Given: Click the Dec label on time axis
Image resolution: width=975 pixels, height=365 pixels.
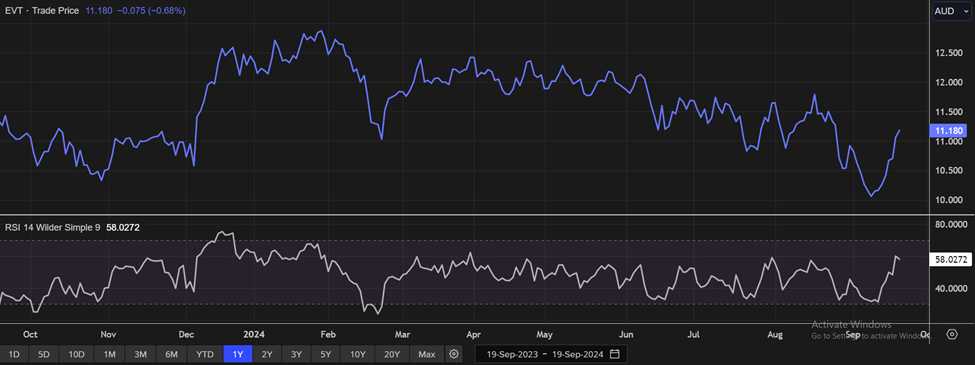Looking at the screenshot, I should pyautogui.click(x=186, y=335).
